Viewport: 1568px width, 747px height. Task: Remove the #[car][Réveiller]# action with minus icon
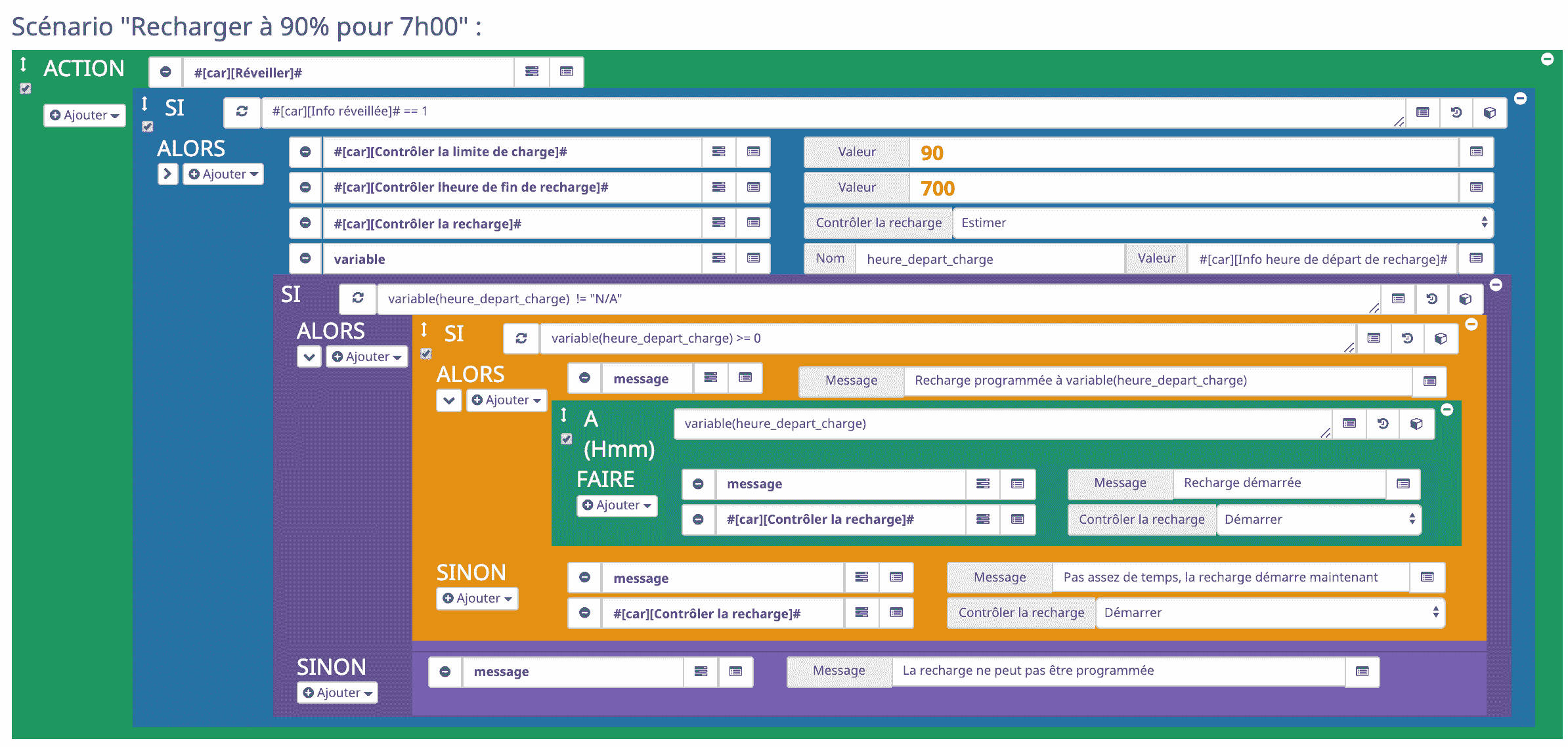(165, 72)
